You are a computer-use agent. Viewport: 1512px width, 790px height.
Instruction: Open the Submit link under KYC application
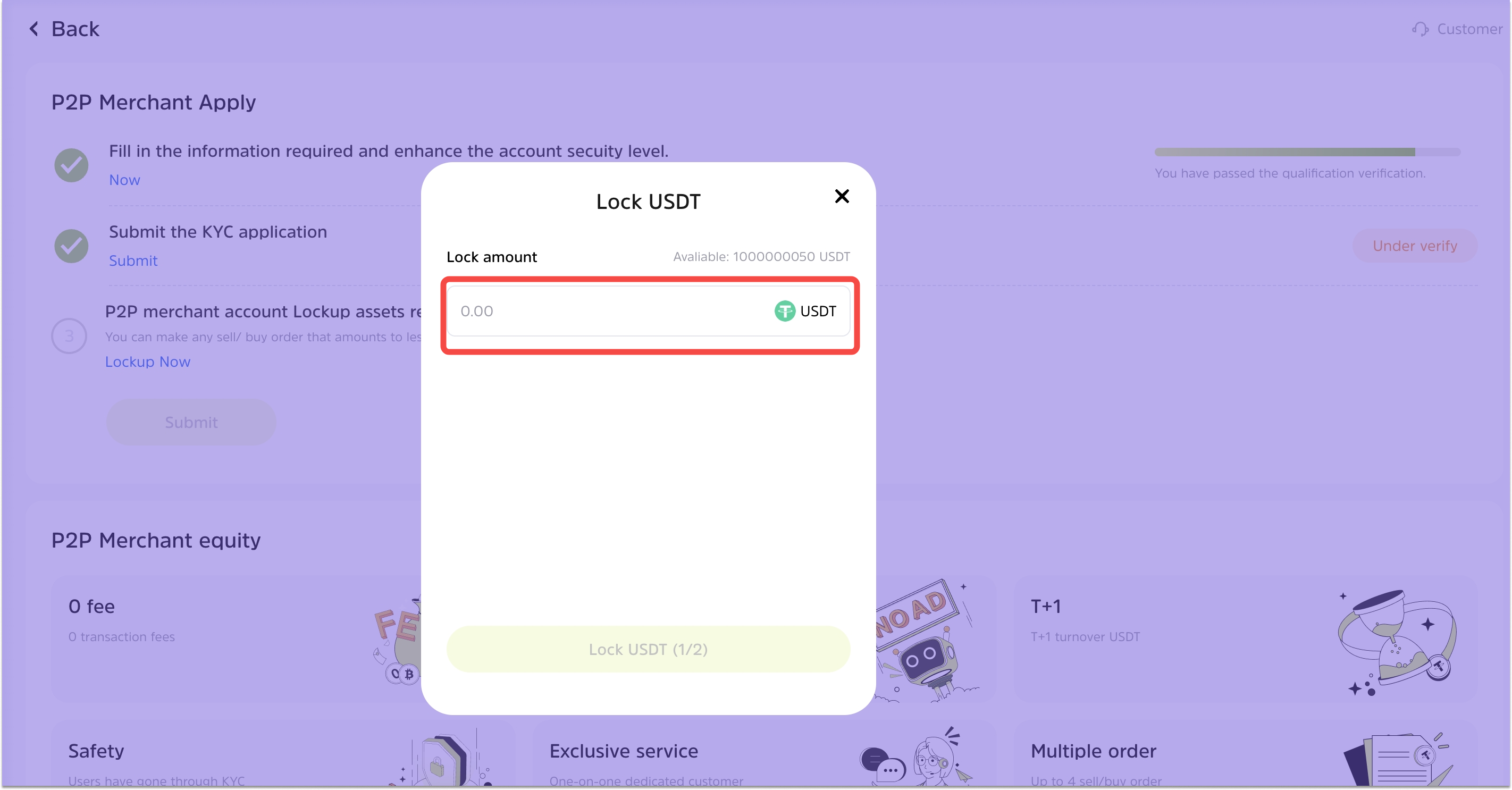tap(133, 260)
